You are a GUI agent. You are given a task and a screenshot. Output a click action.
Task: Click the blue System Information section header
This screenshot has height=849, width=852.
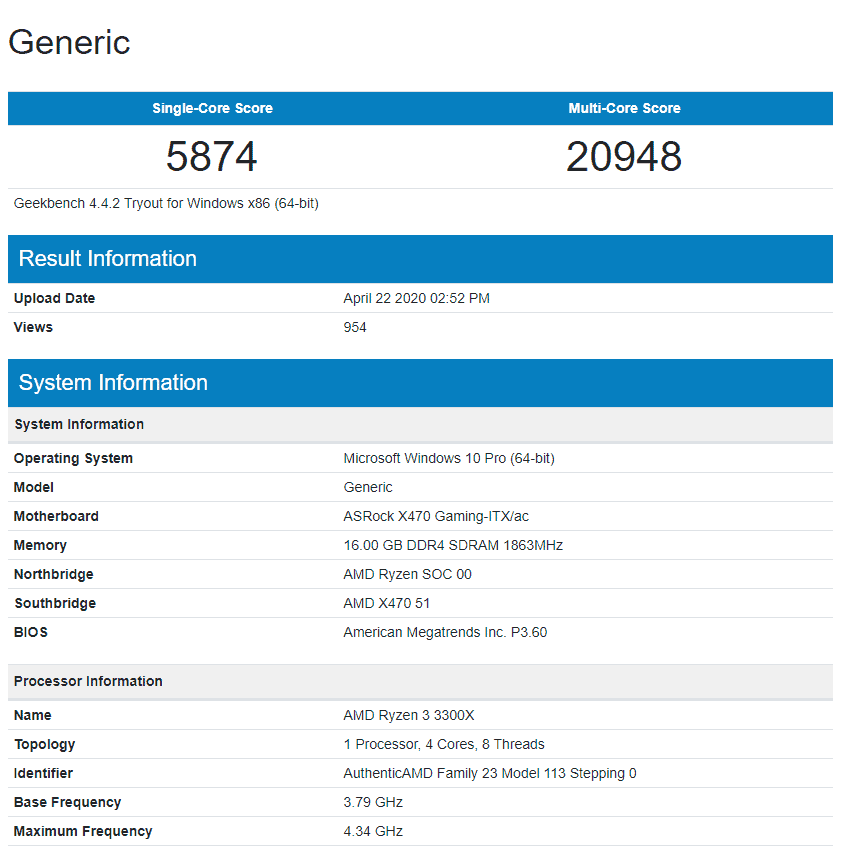420,383
